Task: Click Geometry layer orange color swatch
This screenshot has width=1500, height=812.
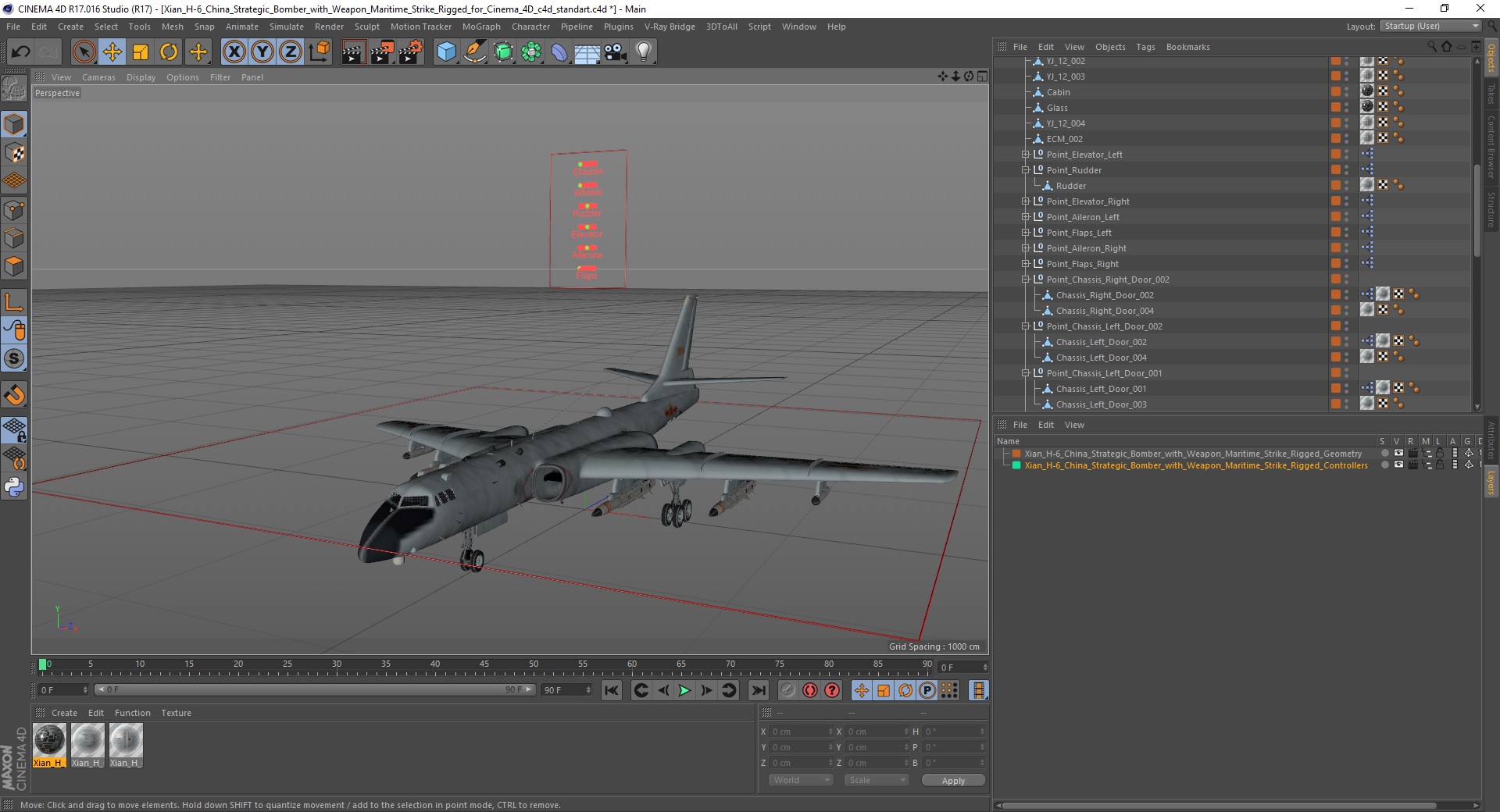Action: point(1016,454)
